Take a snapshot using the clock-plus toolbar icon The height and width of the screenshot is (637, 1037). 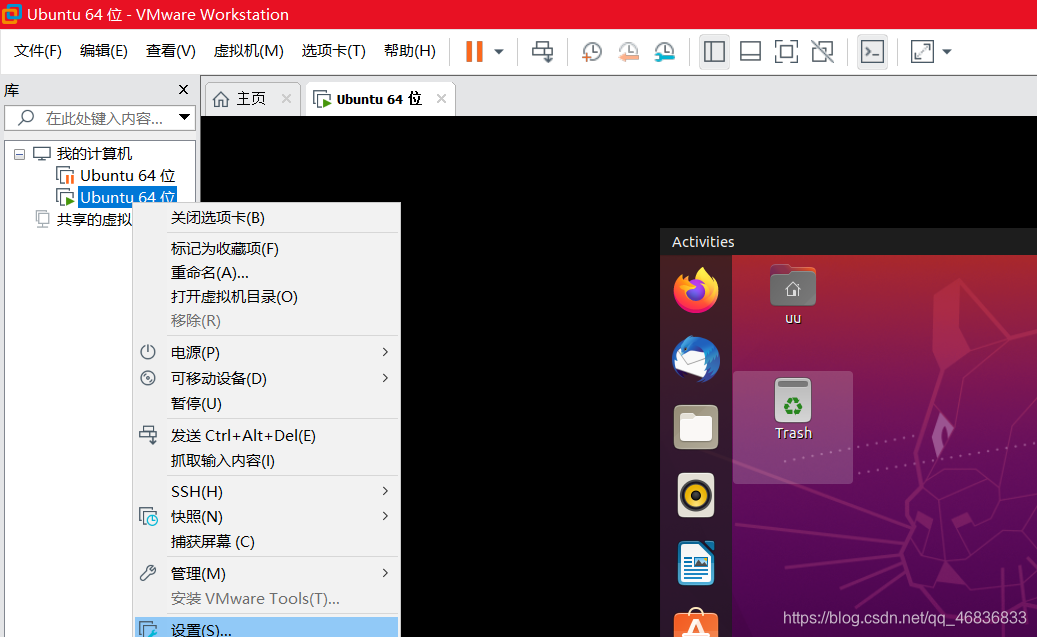[x=591, y=52]
